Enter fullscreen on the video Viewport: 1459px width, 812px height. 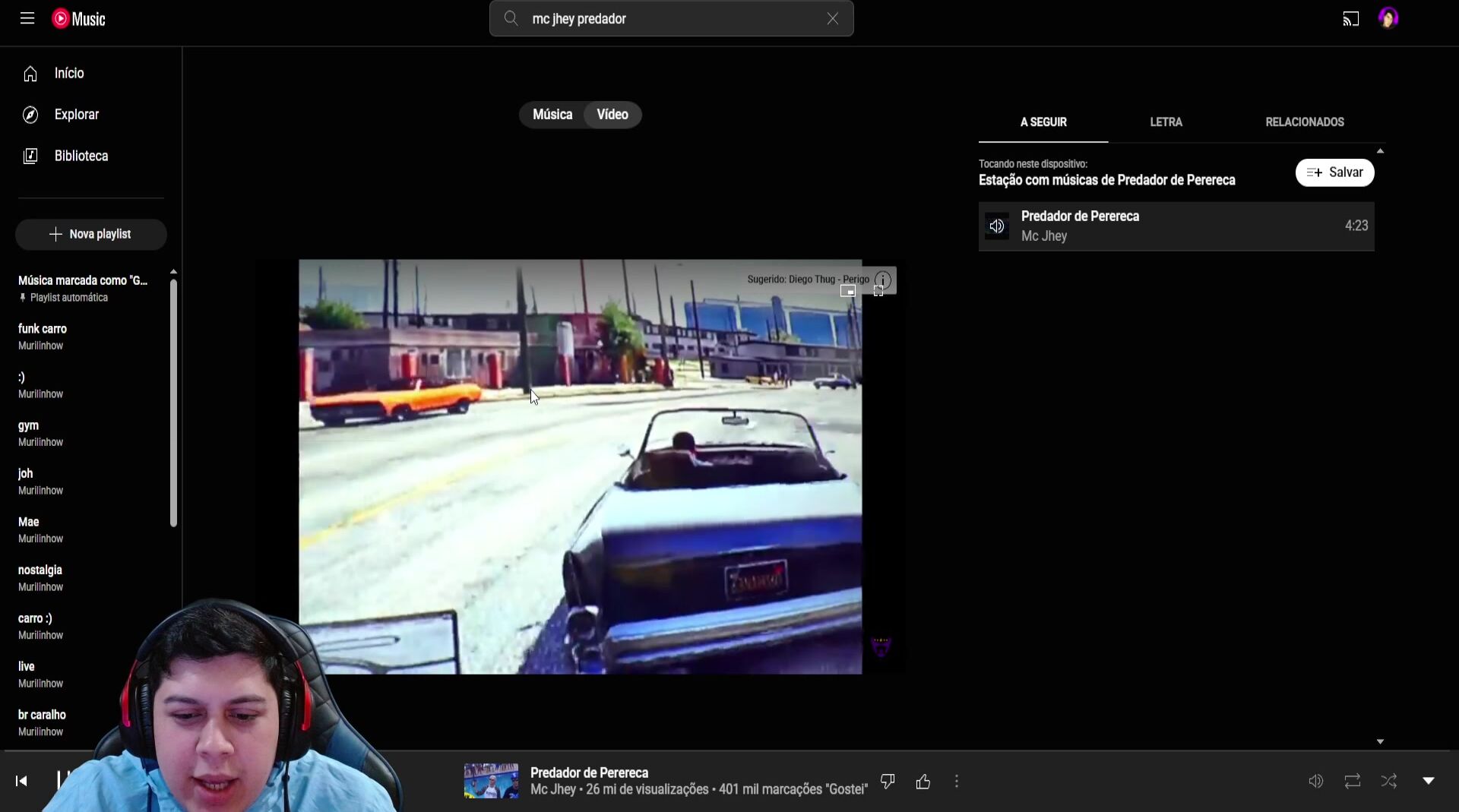[878, 291]
